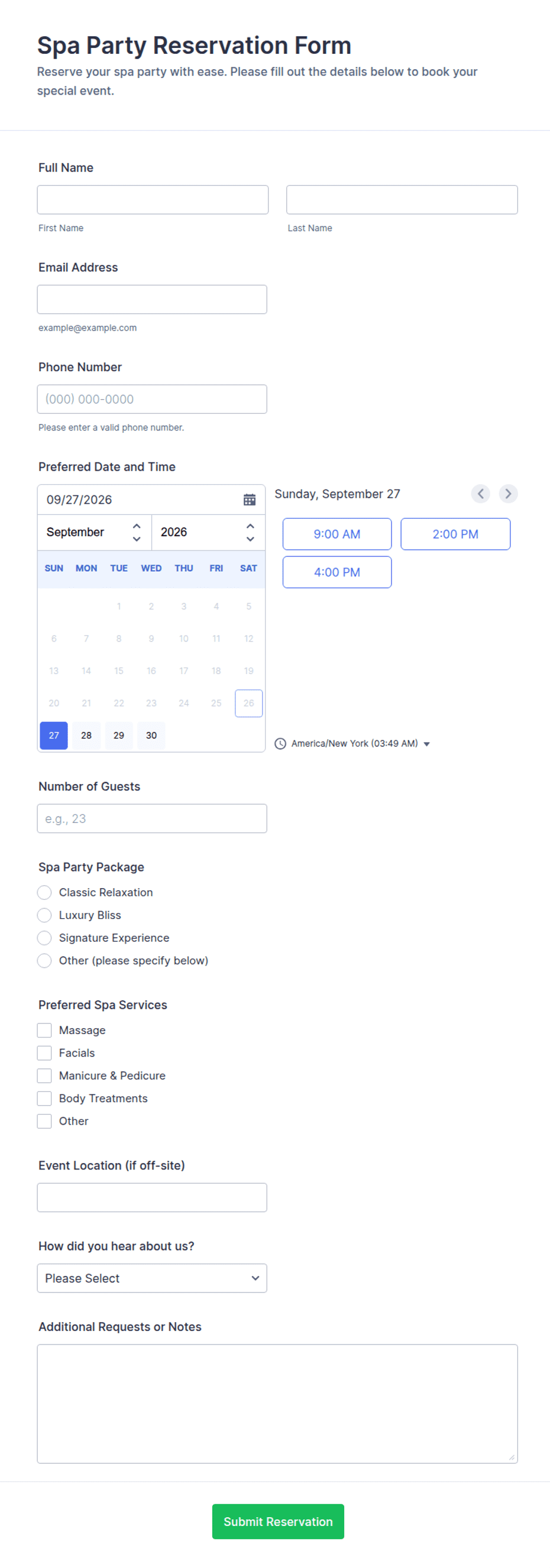Click month stepper up arrow
Viewport: 550px width, 1568px height.
click(137, 526)
